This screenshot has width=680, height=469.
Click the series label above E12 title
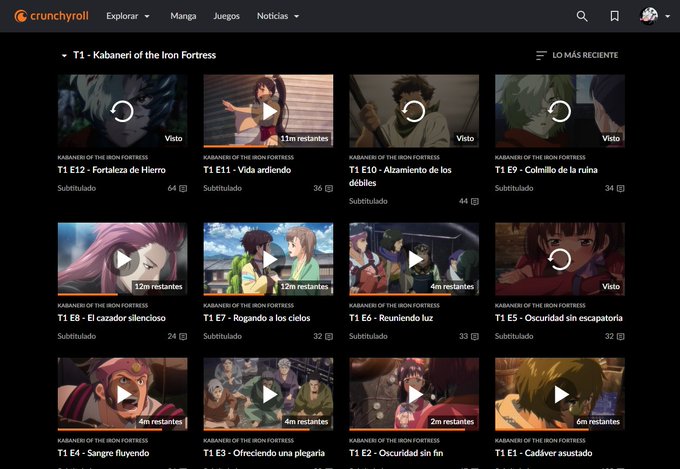coord(103,157)
